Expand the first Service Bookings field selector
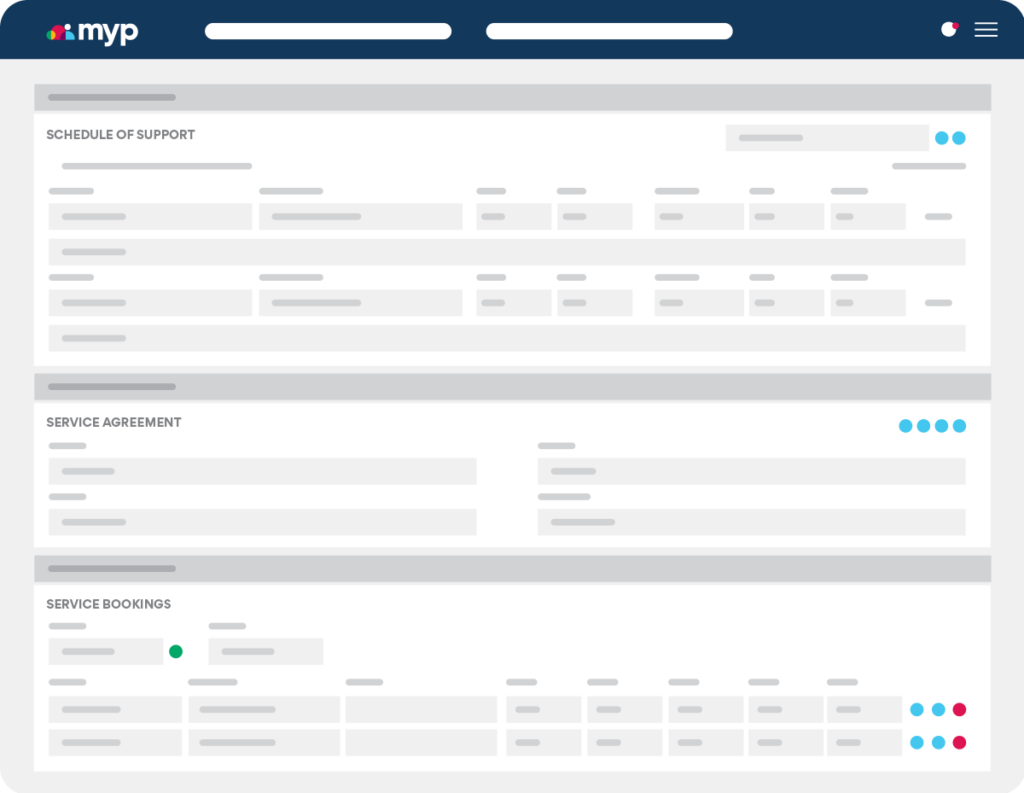1024x793 pixels. [x=105, y=651]
